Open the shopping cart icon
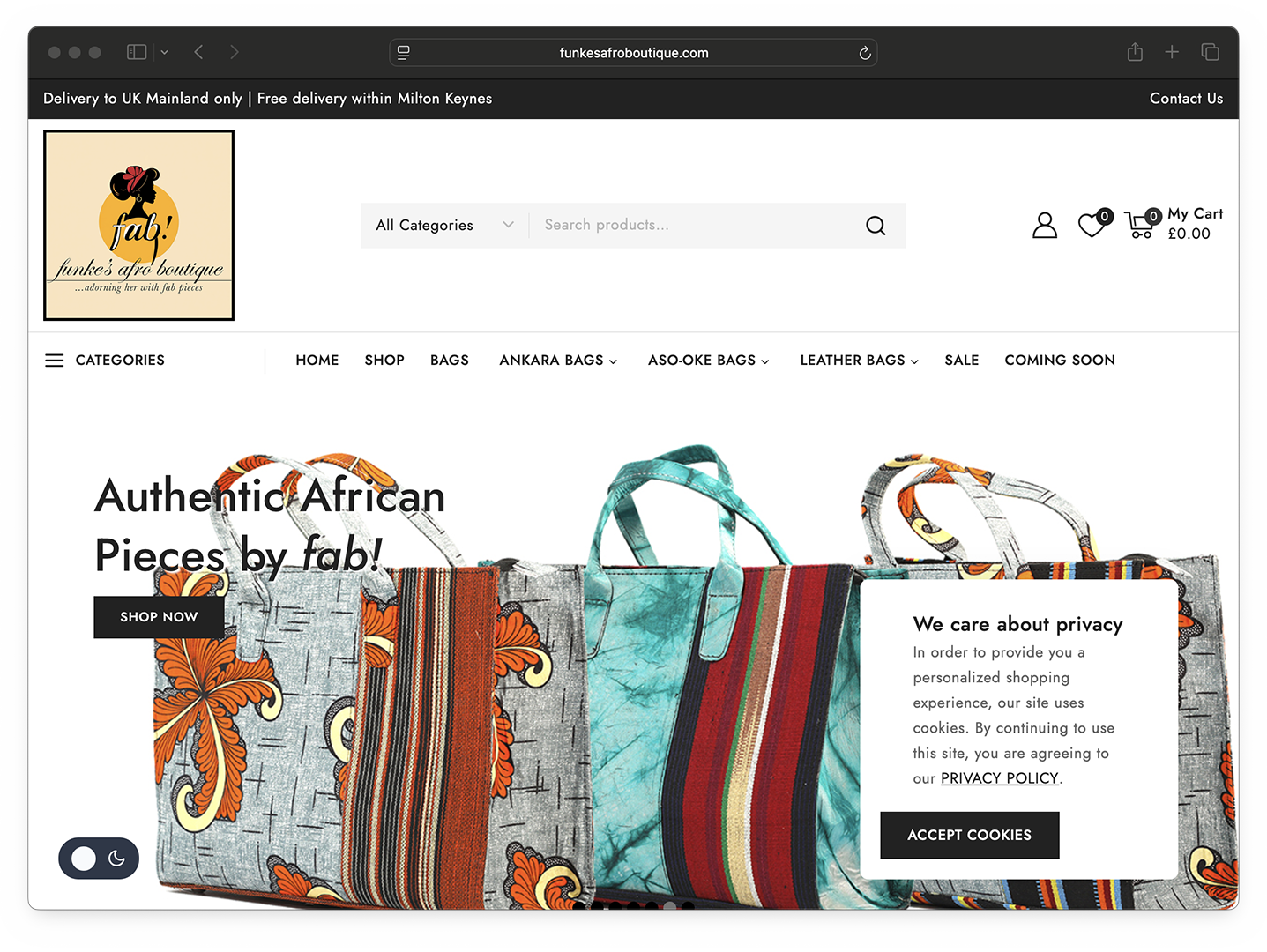 coord(1141,225)
